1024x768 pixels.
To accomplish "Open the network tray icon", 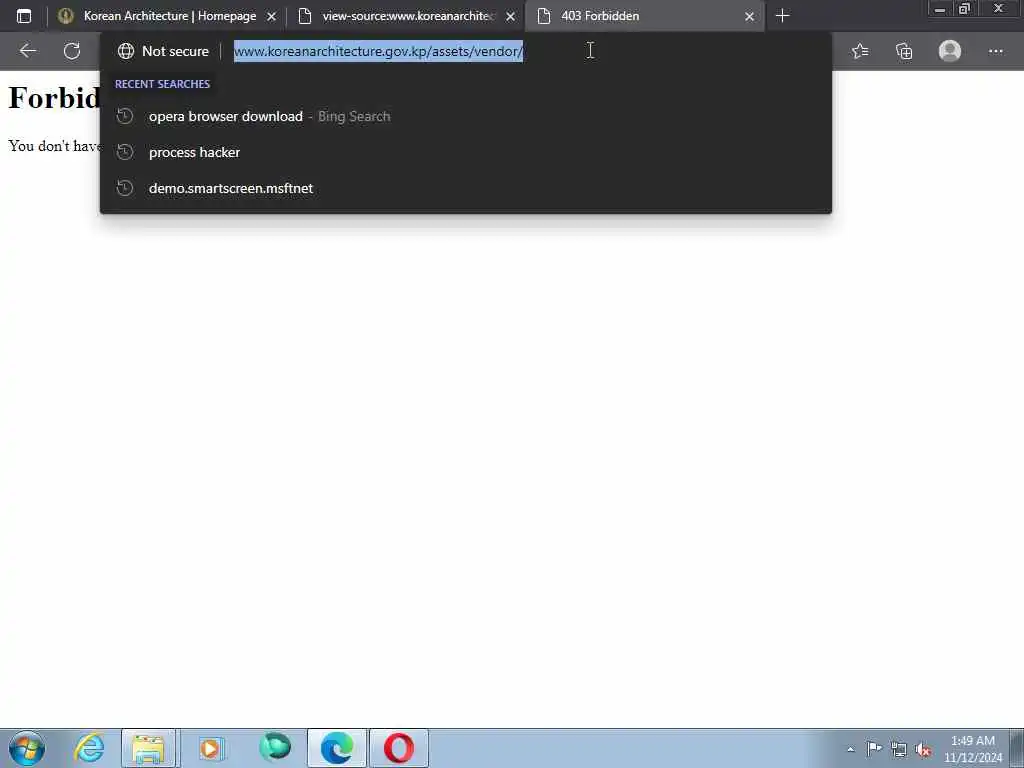I will pyautogui.click(x=899, y=749).
